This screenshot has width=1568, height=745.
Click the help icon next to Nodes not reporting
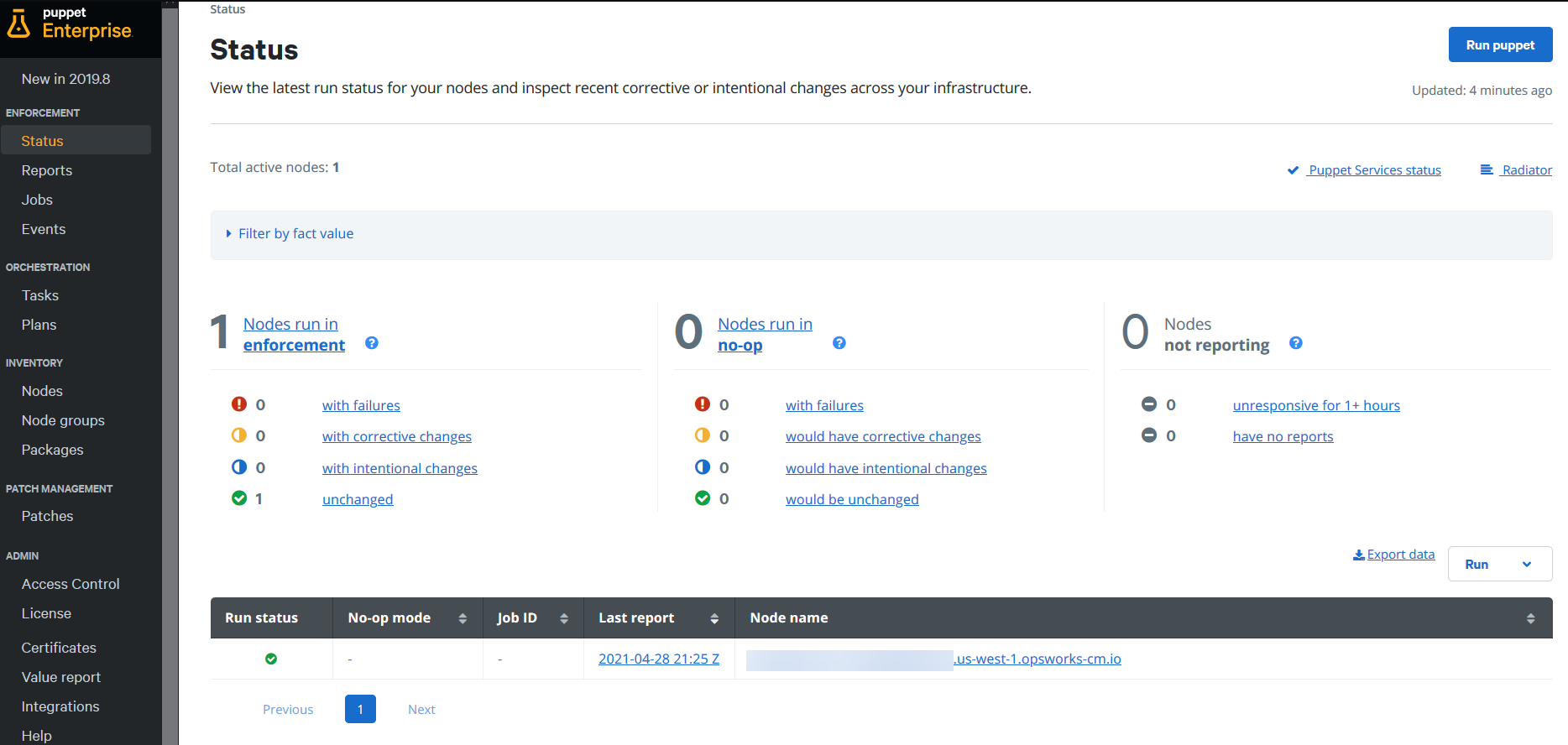(1296, 343)
